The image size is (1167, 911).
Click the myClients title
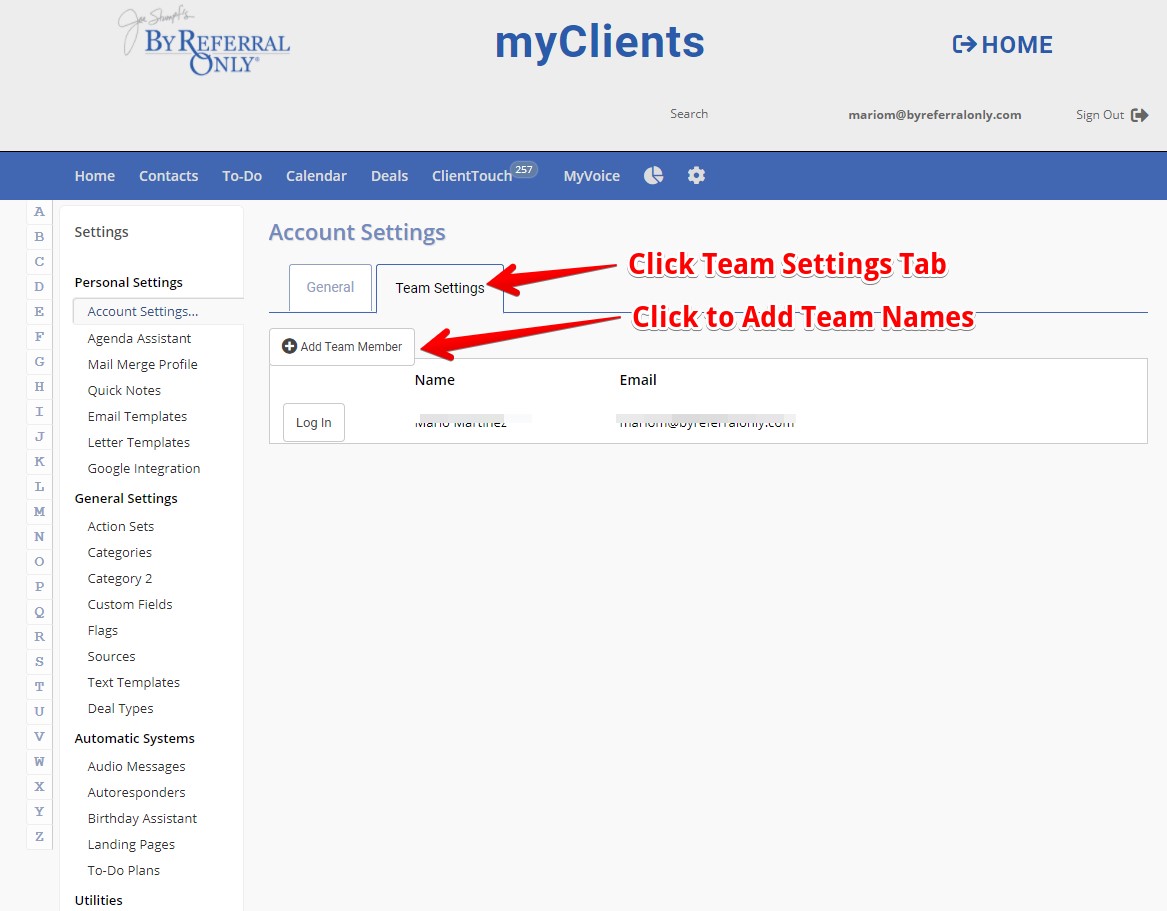tap(600, 42)
